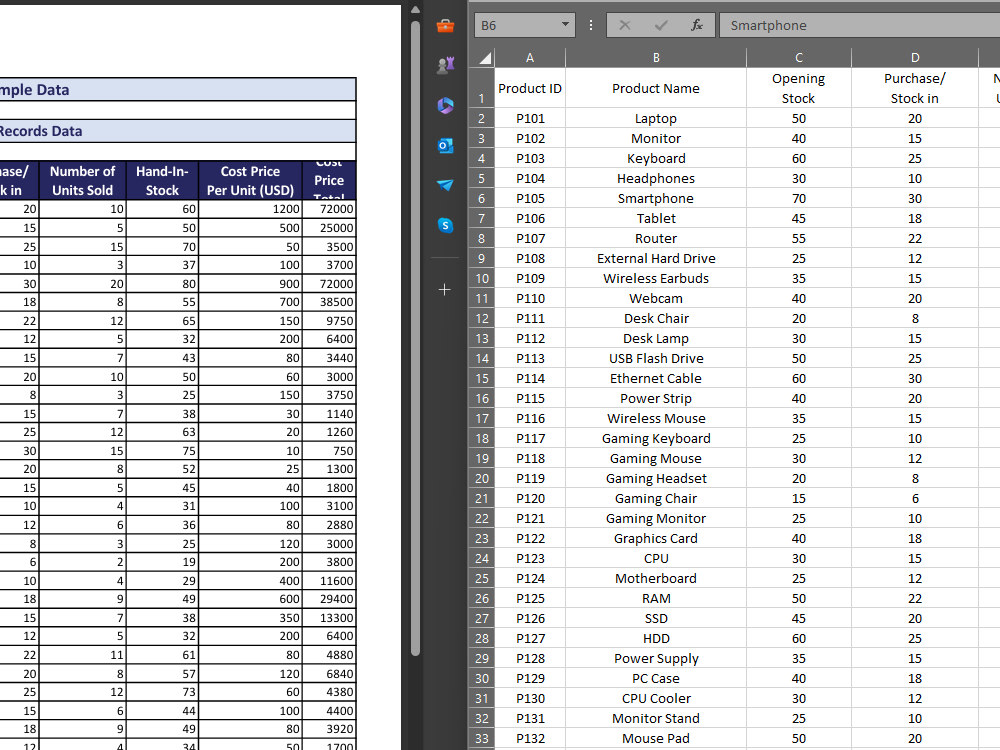Click the Product ID header cell

(x=530, y=88)
